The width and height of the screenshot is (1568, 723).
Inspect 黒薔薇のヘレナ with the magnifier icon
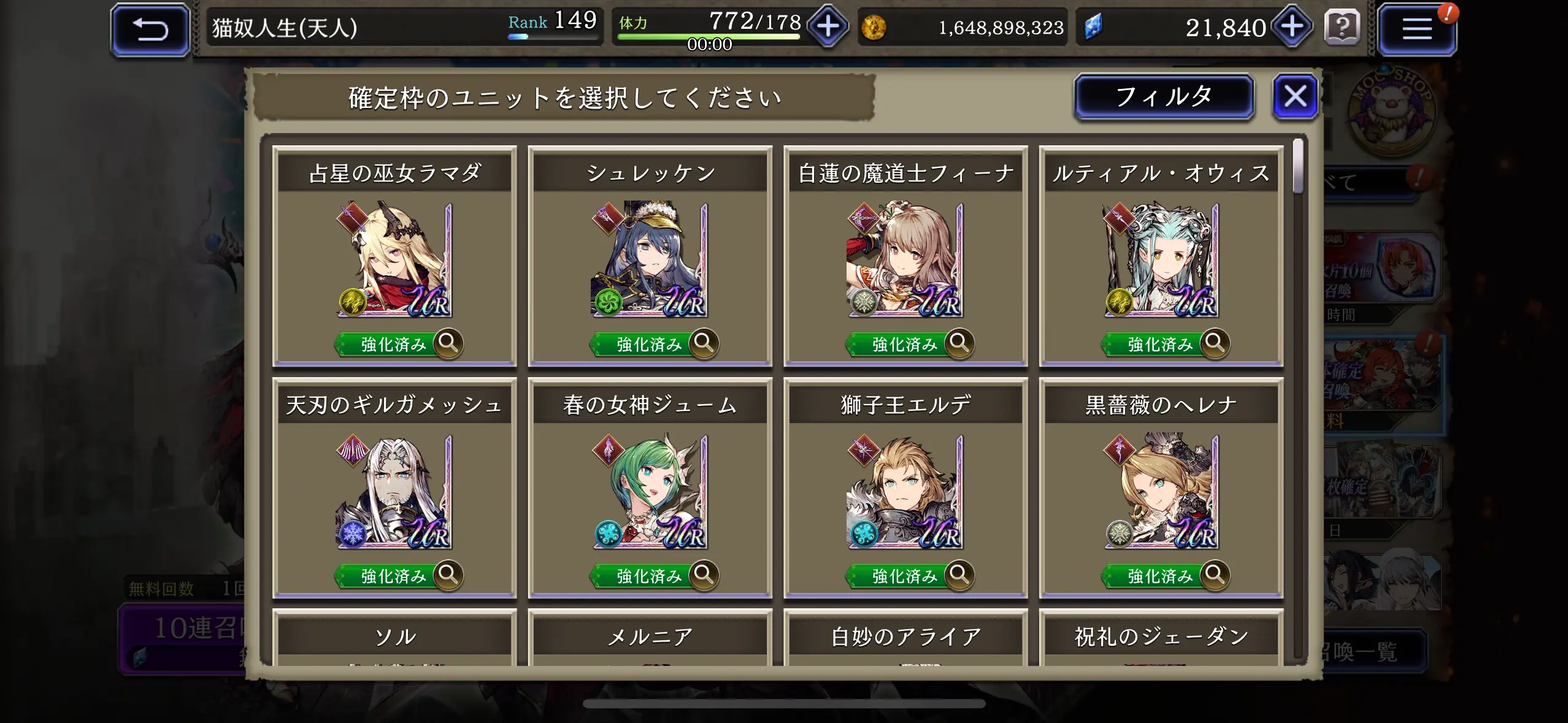1215,575
